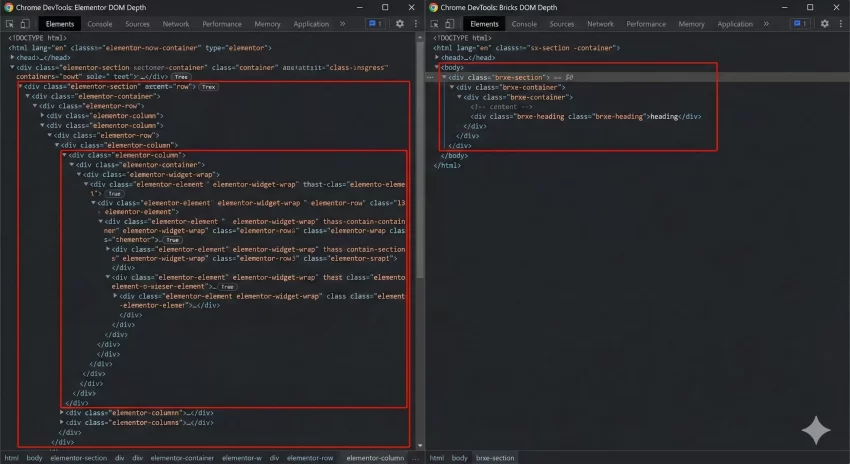This screenshot has width=850, height=464.
Task: Maximize the Elementor DOM Depth window
Action: 385,7
